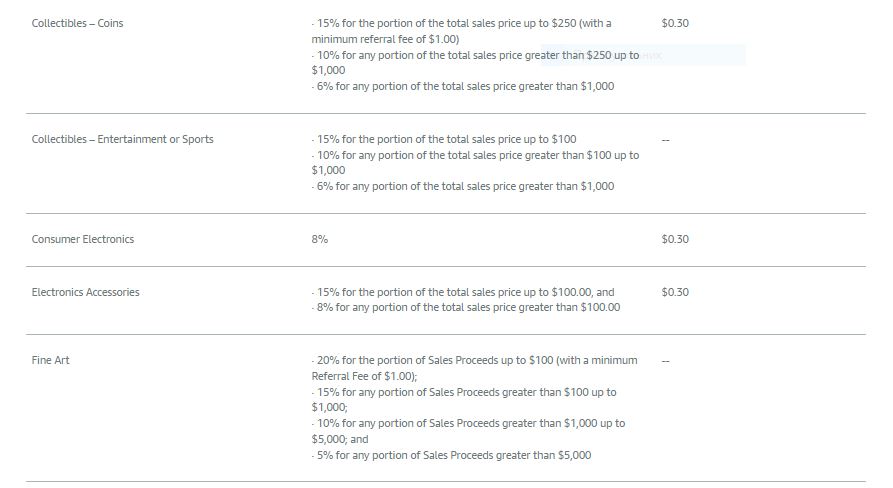Click the dashes in Entertainment or Sports row
Viewport: 893px width, 488px height.
pyautogui.click(x=666, y=140)
